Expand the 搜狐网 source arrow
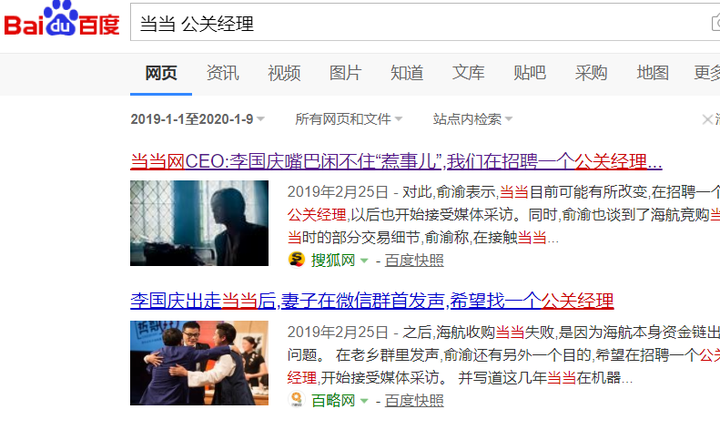Image resolution: width=720 pixels, height=430 pixels. (x=364, y=260)
